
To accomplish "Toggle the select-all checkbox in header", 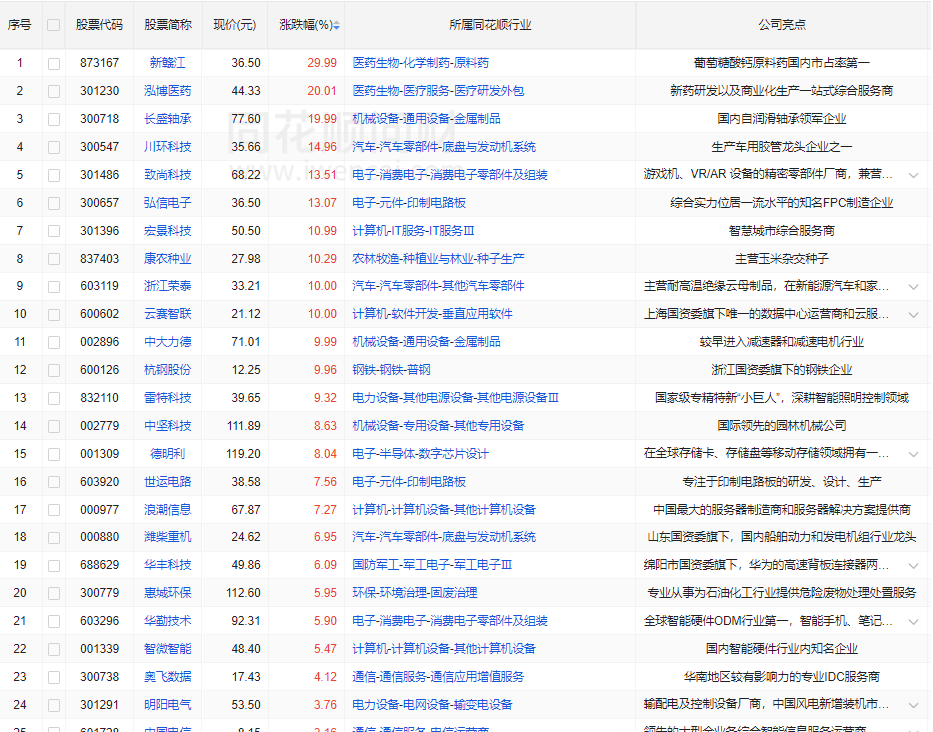I will (x=54, y=25).
